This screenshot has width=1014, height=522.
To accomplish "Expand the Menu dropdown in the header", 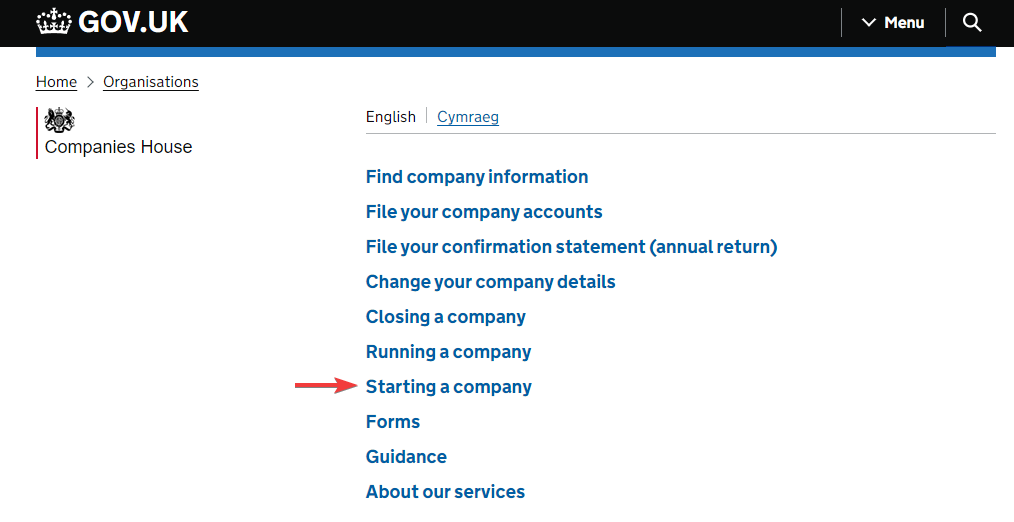I will 893,23.
